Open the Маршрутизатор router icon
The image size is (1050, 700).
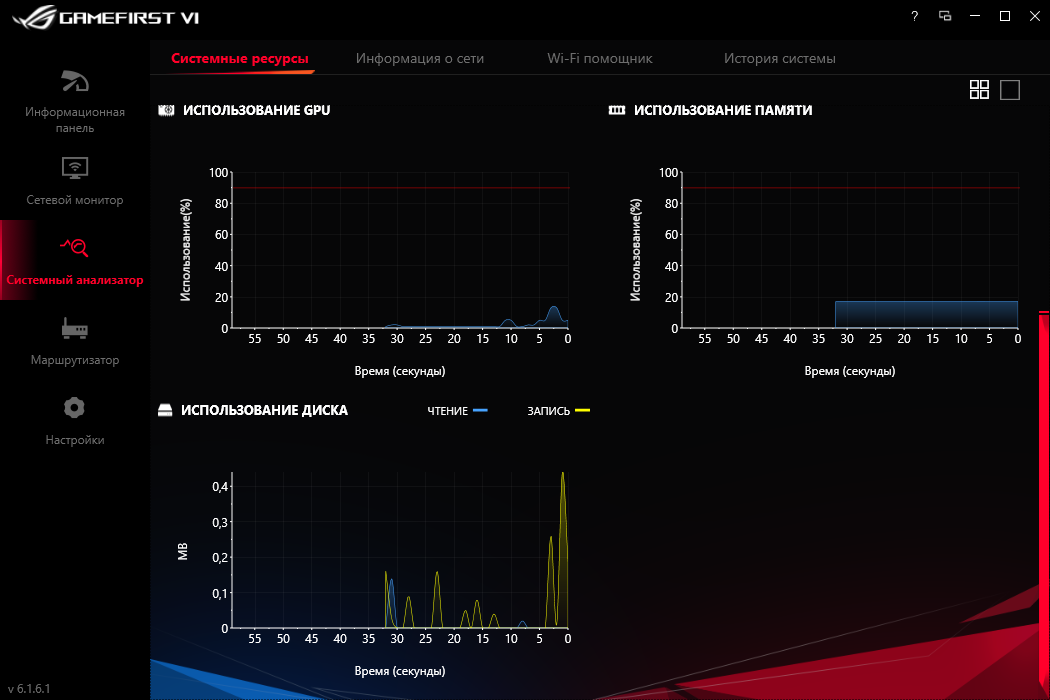pos(74,328)
